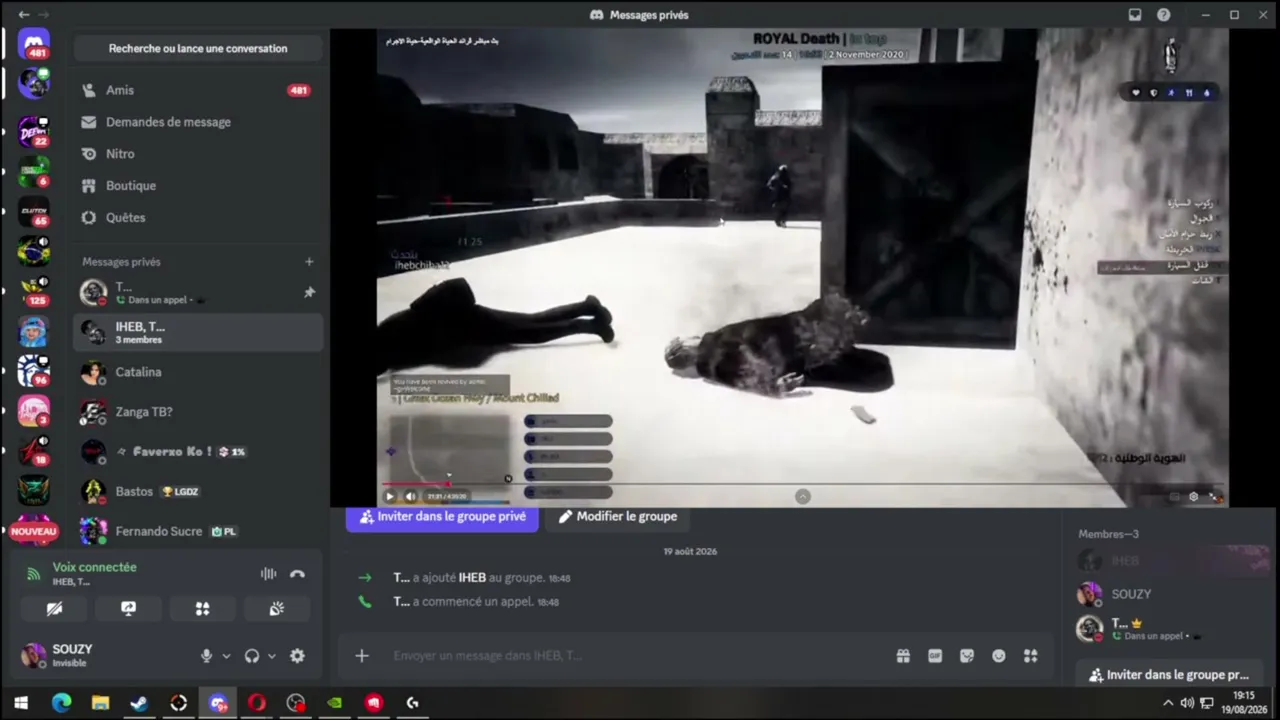Toggle camera on or off
1280x720 pixels.
[54, 608]
